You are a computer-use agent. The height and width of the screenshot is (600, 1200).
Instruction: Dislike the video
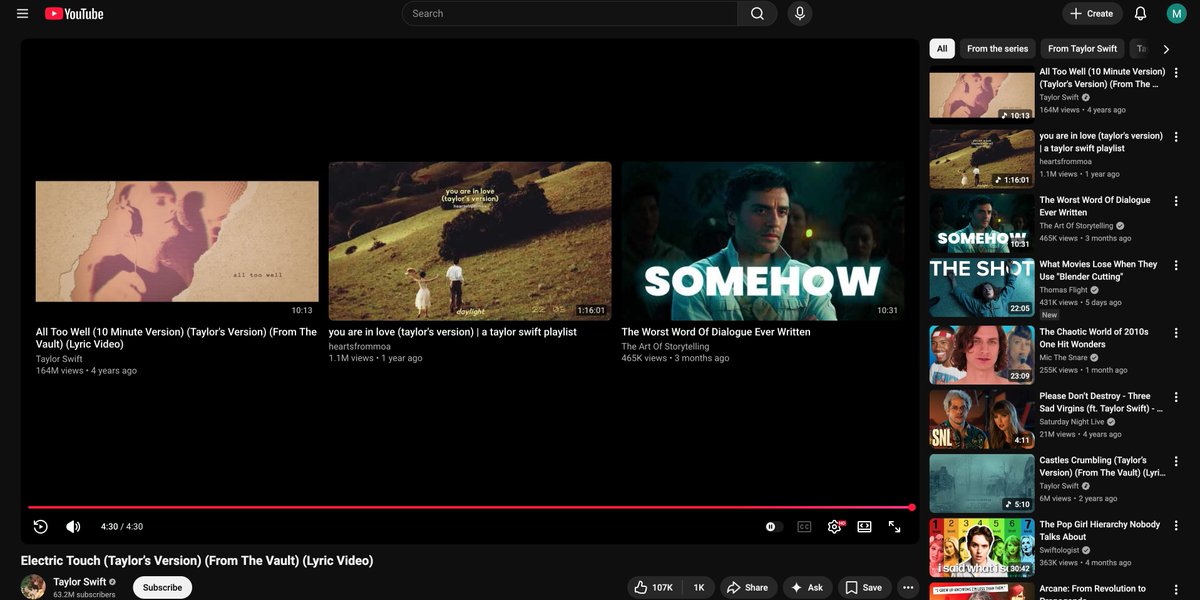[698, 588]
